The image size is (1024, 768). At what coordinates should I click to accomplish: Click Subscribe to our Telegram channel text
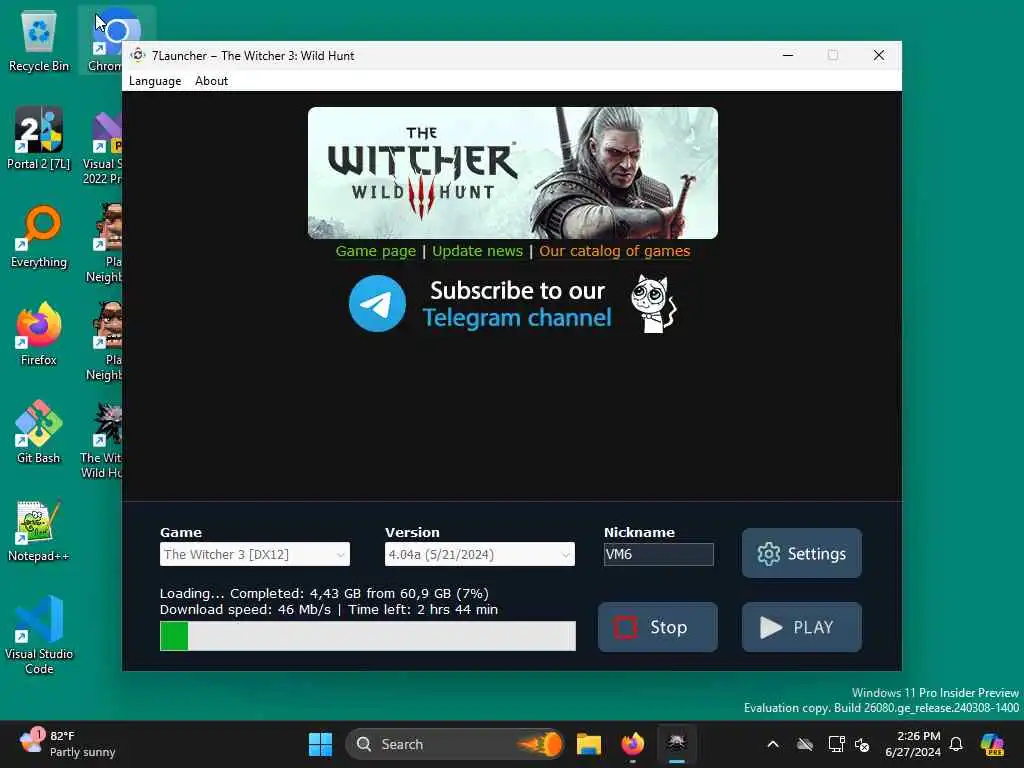click(517, 304)
